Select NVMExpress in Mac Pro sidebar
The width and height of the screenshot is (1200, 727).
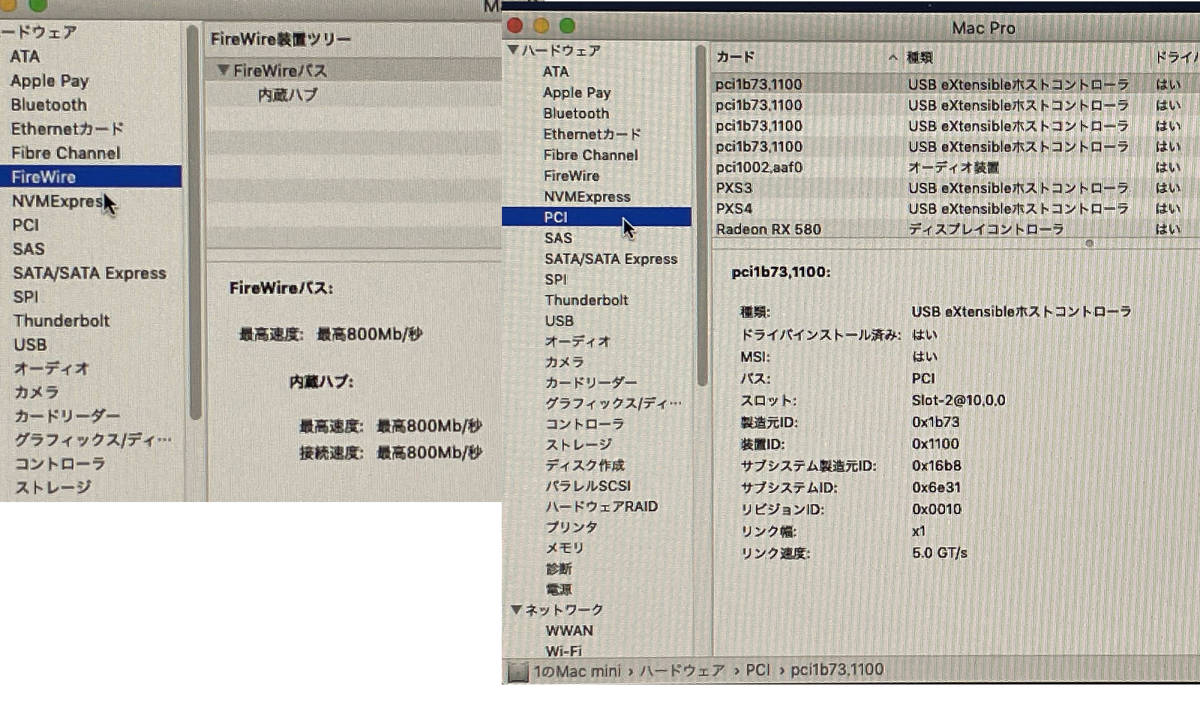tap(587, 197)
